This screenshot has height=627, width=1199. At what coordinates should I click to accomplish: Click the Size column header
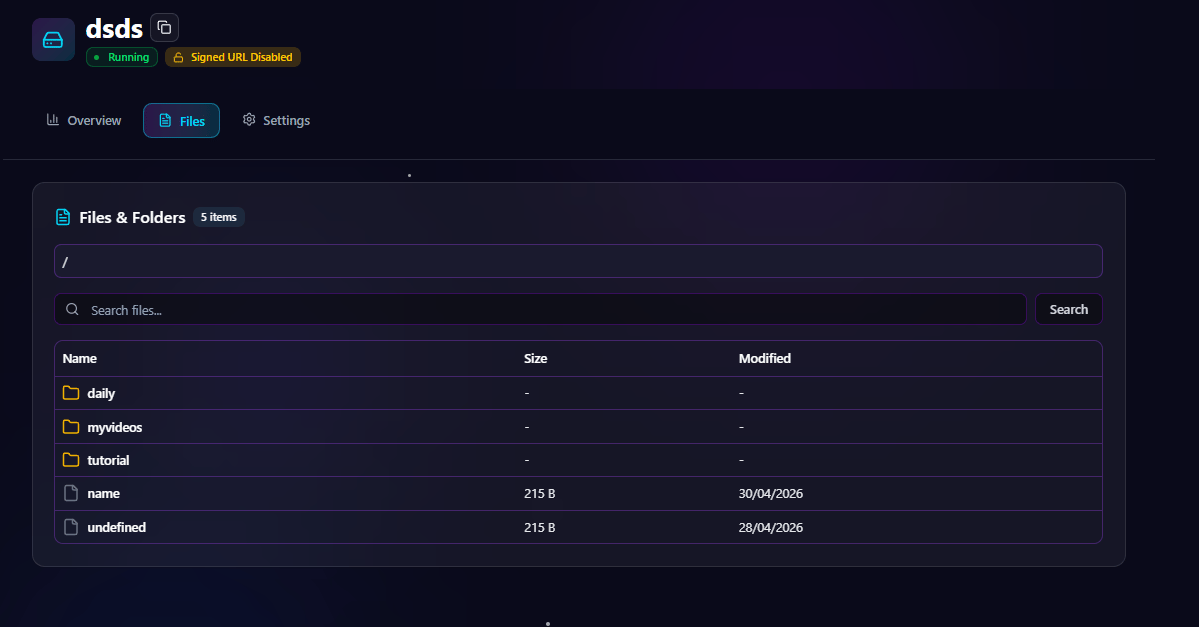click(x=535, y=359)
